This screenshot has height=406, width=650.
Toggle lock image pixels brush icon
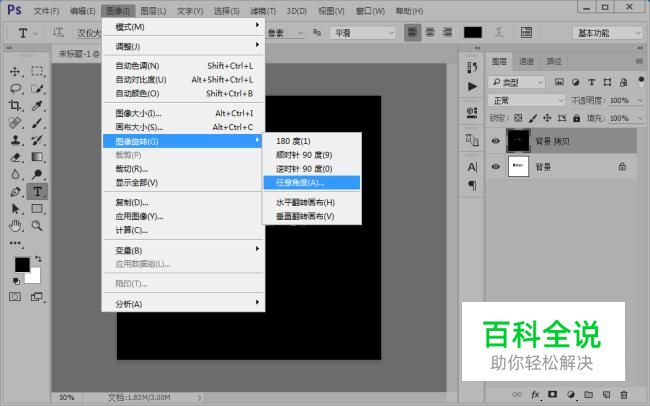(533, 118)
